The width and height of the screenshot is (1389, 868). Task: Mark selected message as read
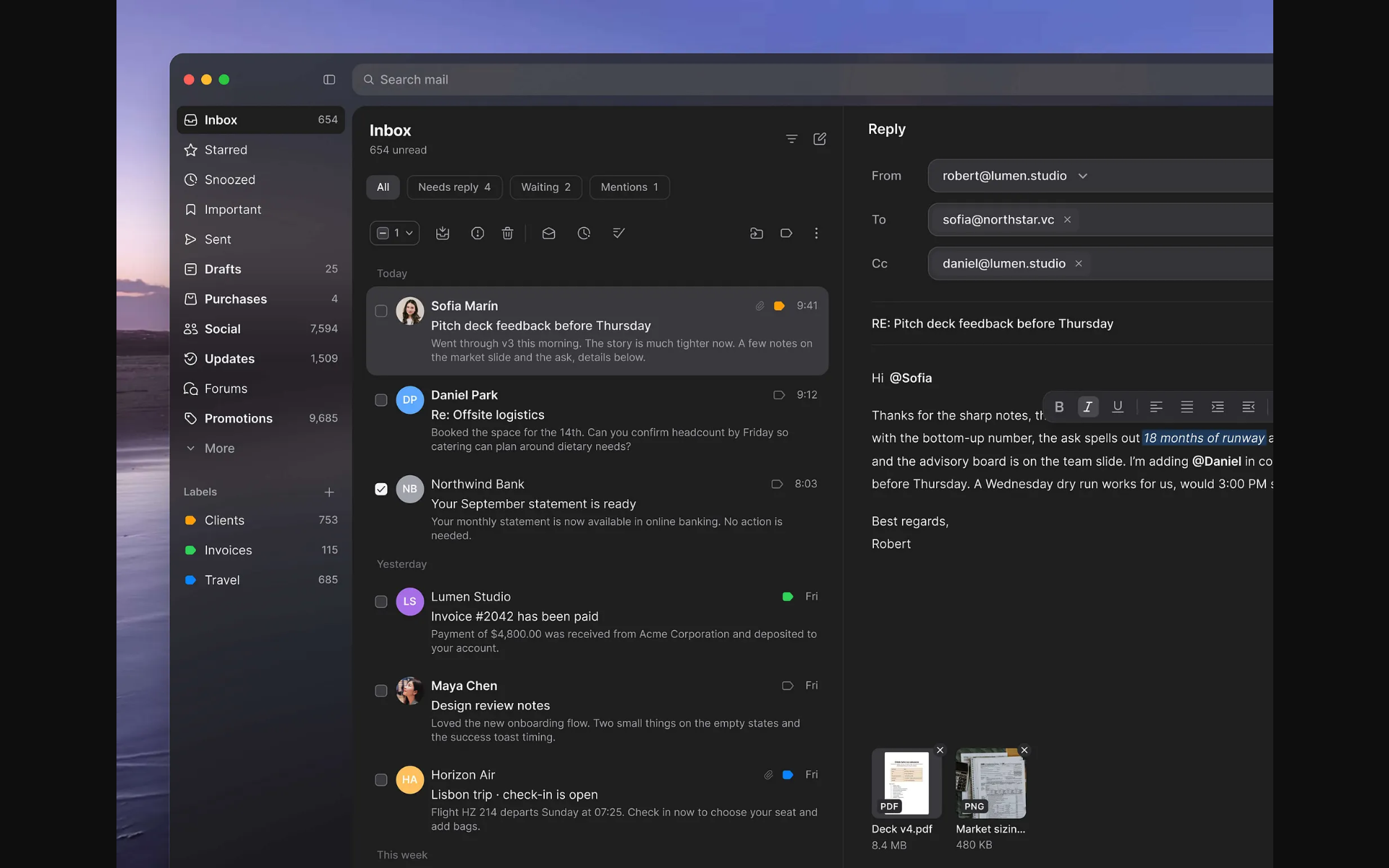point(548,233)
